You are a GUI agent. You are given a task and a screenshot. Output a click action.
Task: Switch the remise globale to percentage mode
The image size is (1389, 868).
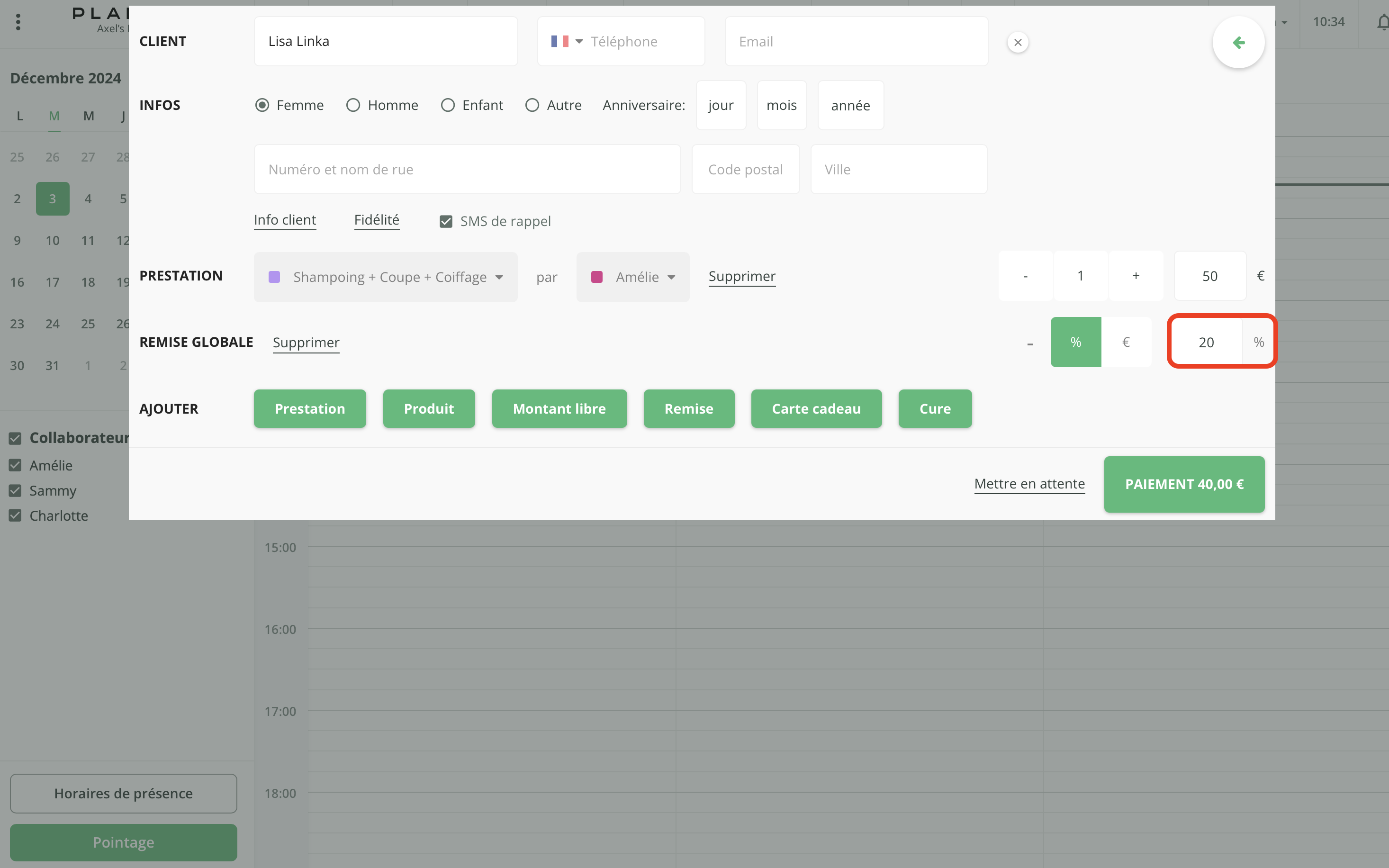(1075, 342)
